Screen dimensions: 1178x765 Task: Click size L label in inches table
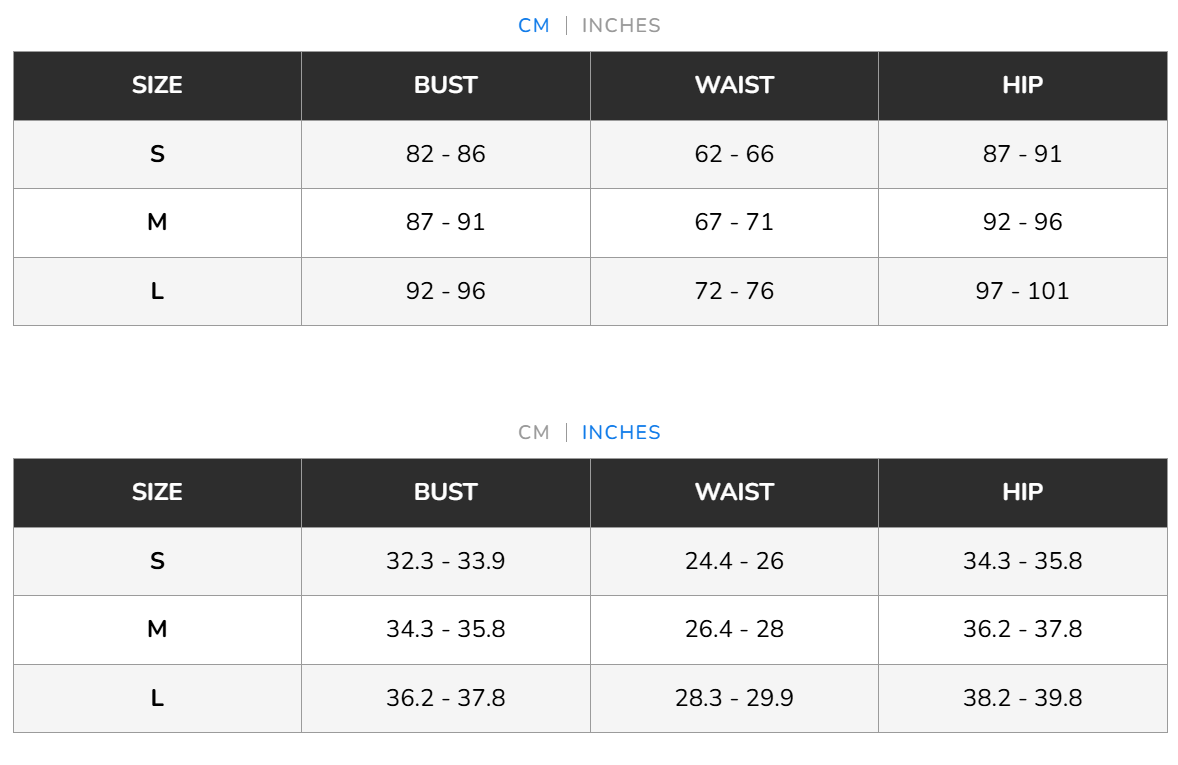click(157, 698)
